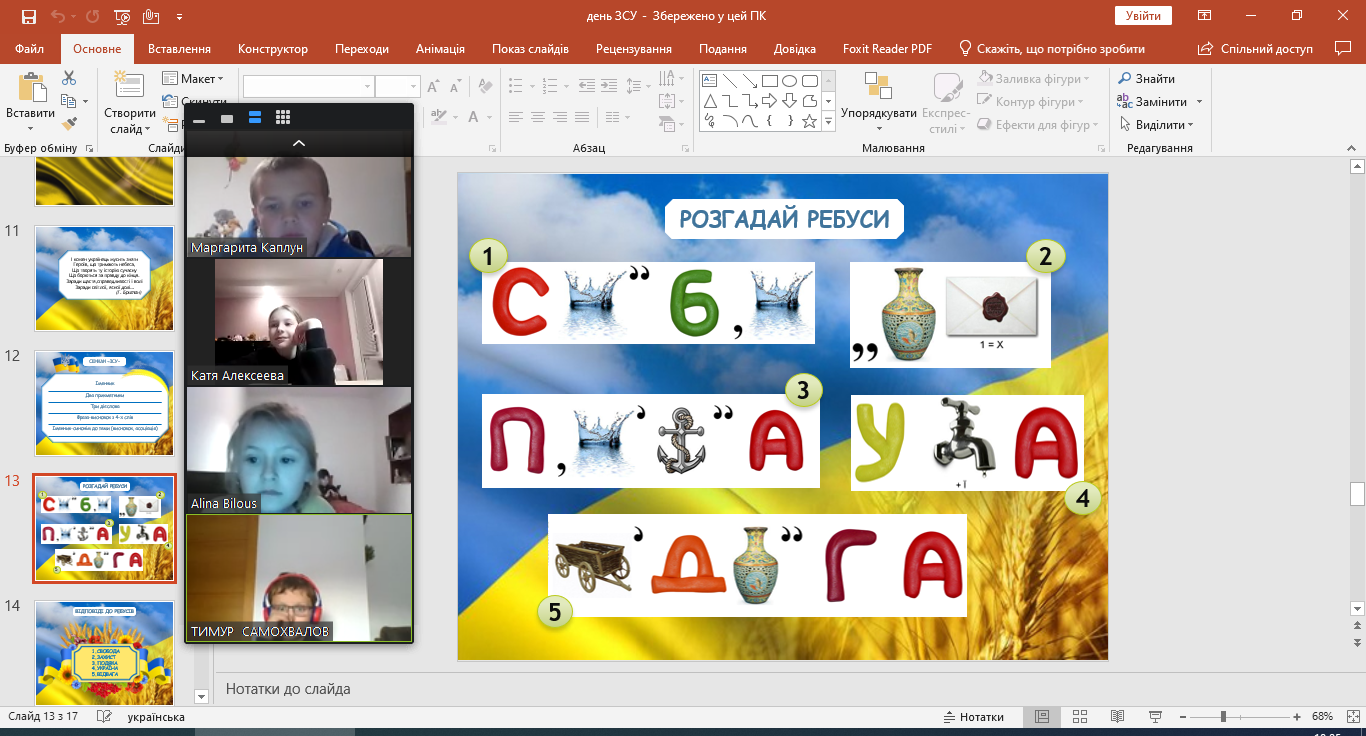Switch to Normal view in status bar
1366x736 pixels.
pyautogui.click(x=1042, y=717)
